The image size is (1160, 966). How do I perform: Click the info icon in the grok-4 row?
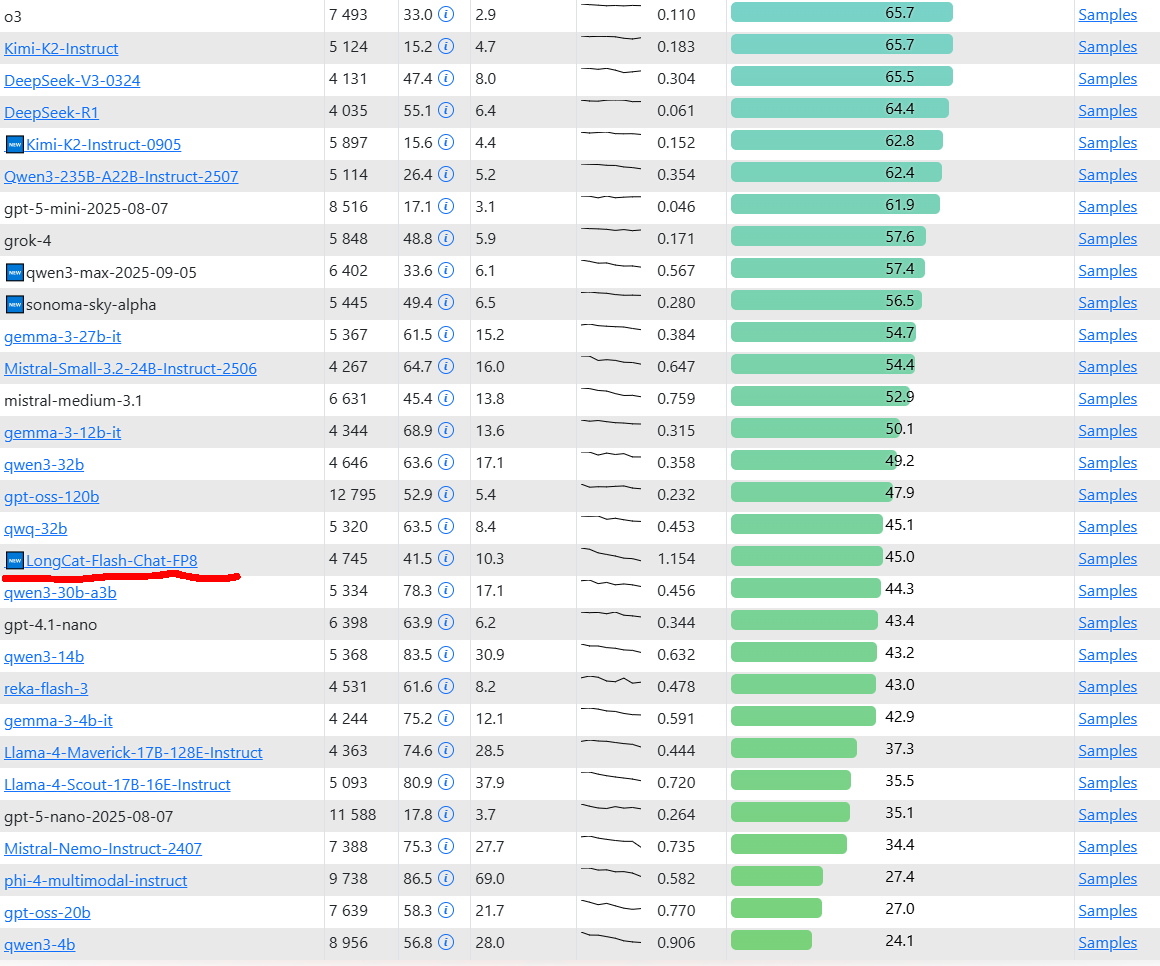click(445, 238)
